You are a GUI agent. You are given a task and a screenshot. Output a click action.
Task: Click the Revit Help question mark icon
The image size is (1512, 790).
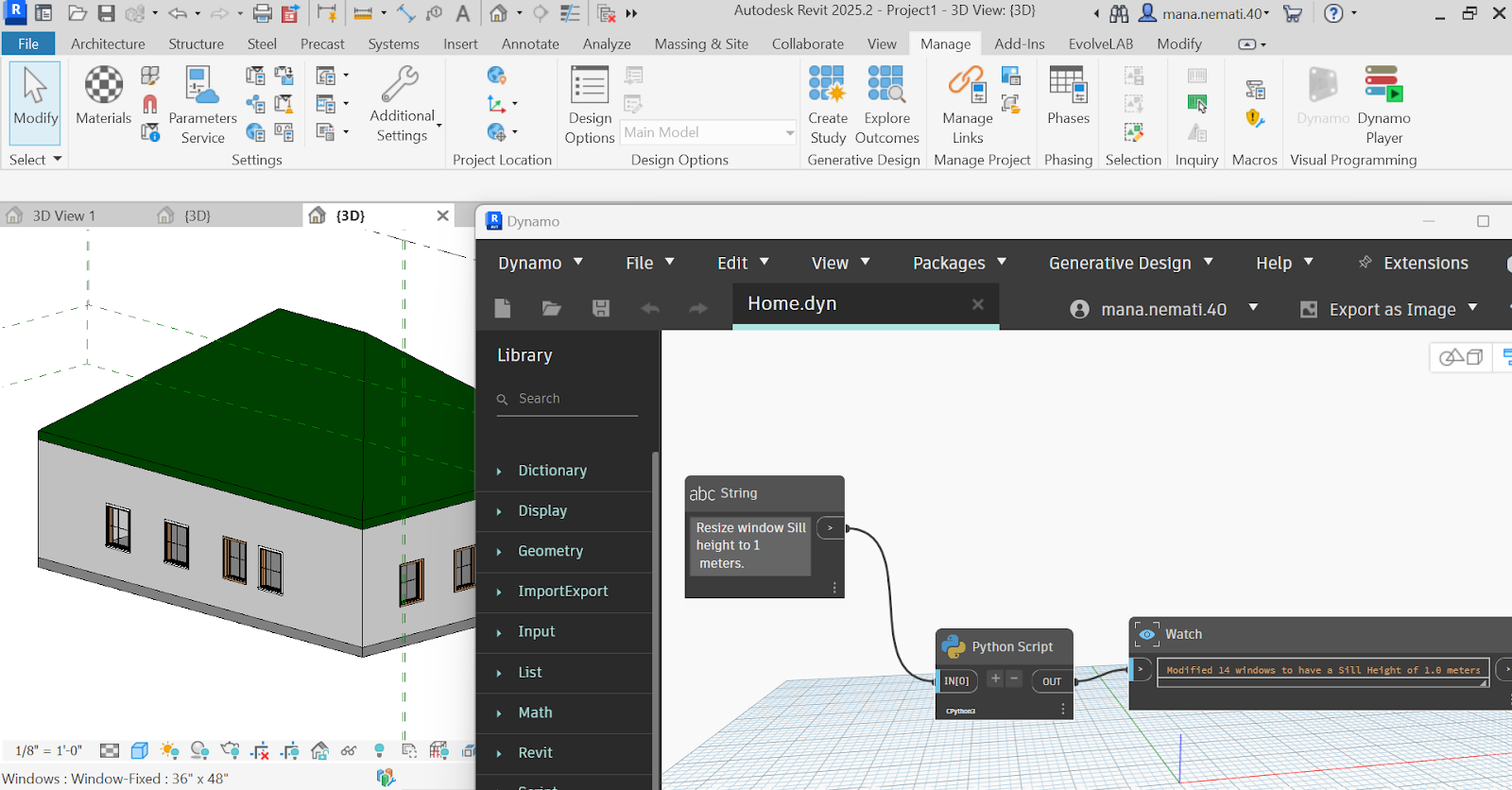(1333, 13)
